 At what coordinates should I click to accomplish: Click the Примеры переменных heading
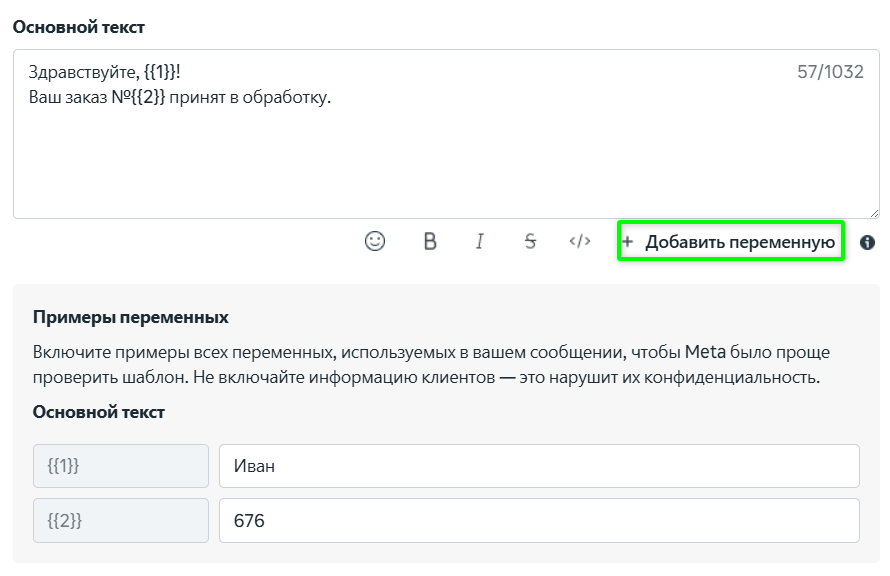pyautogui.click(x=131, y=317)
